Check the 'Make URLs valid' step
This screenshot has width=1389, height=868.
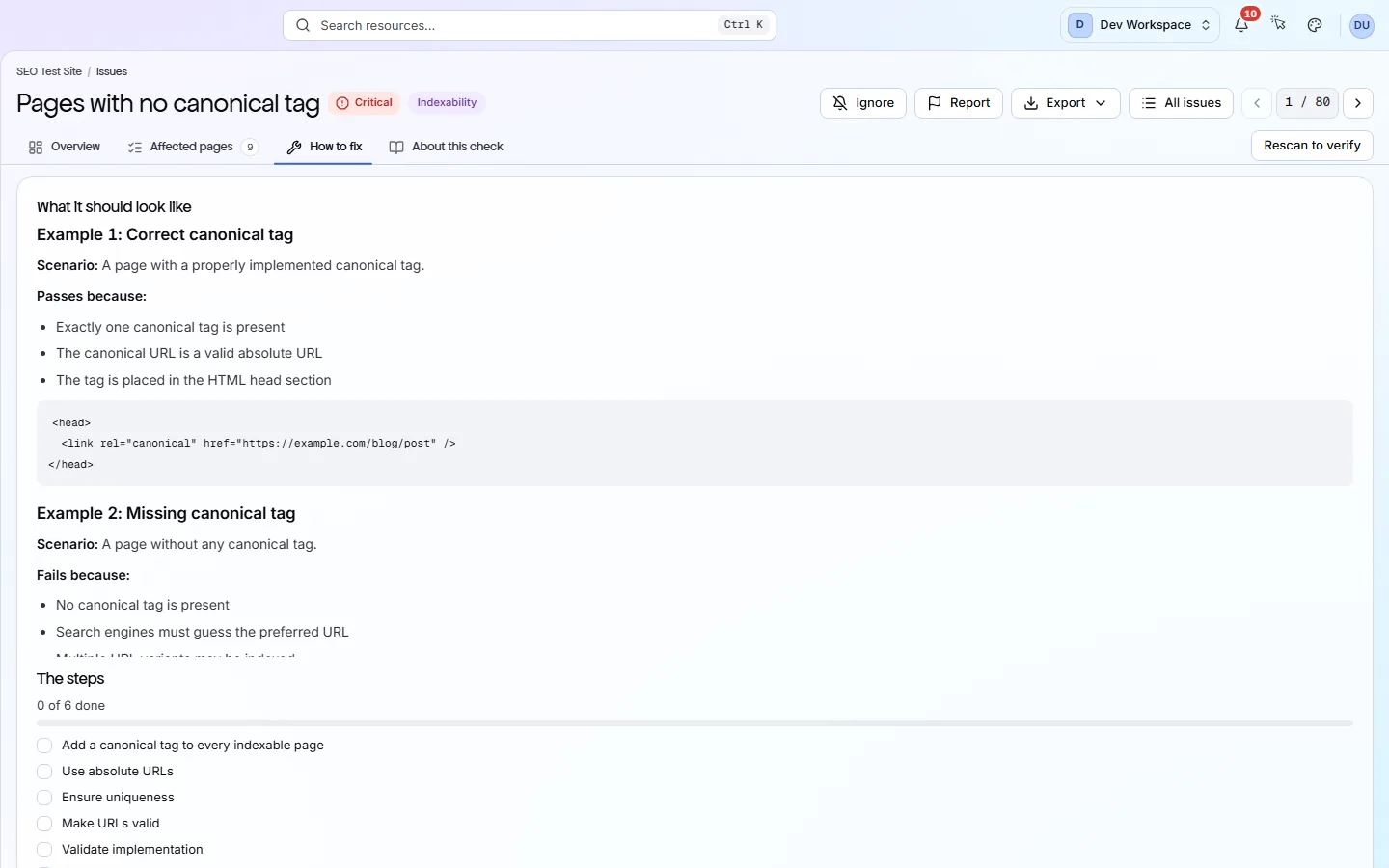click(44, 824)
